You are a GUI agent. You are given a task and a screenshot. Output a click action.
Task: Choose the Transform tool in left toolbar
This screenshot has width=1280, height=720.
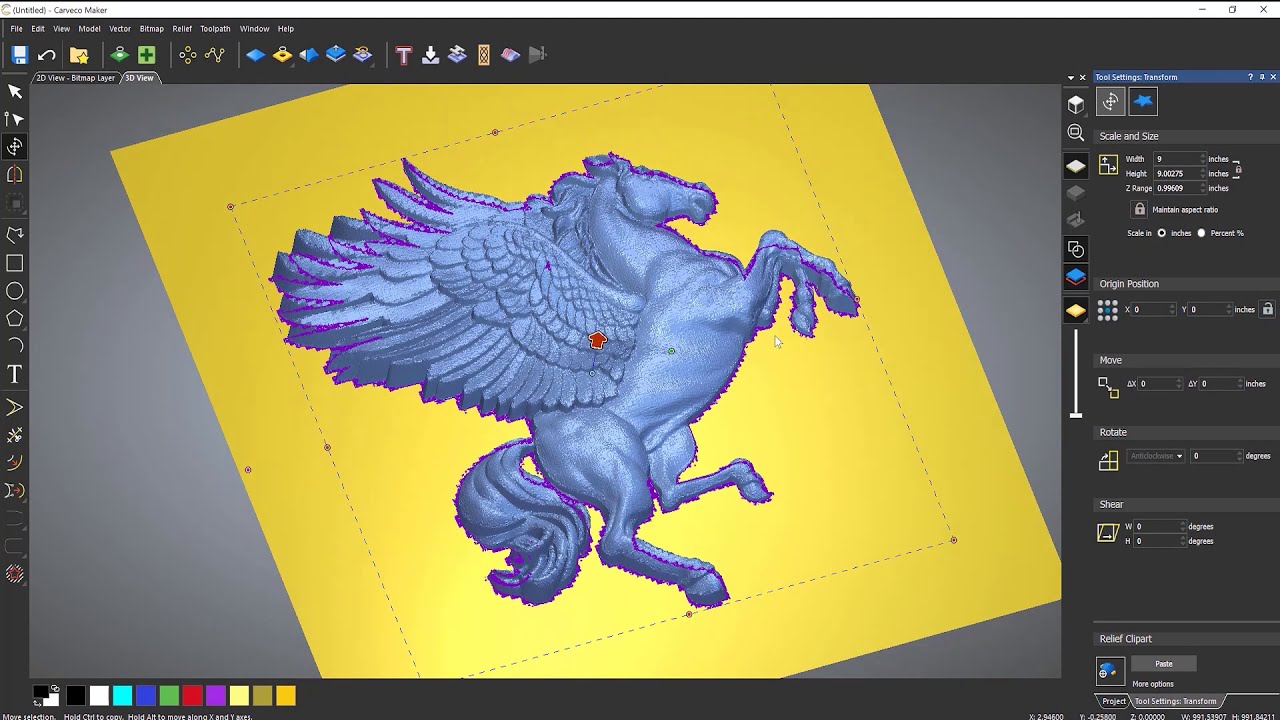(15, 146)
